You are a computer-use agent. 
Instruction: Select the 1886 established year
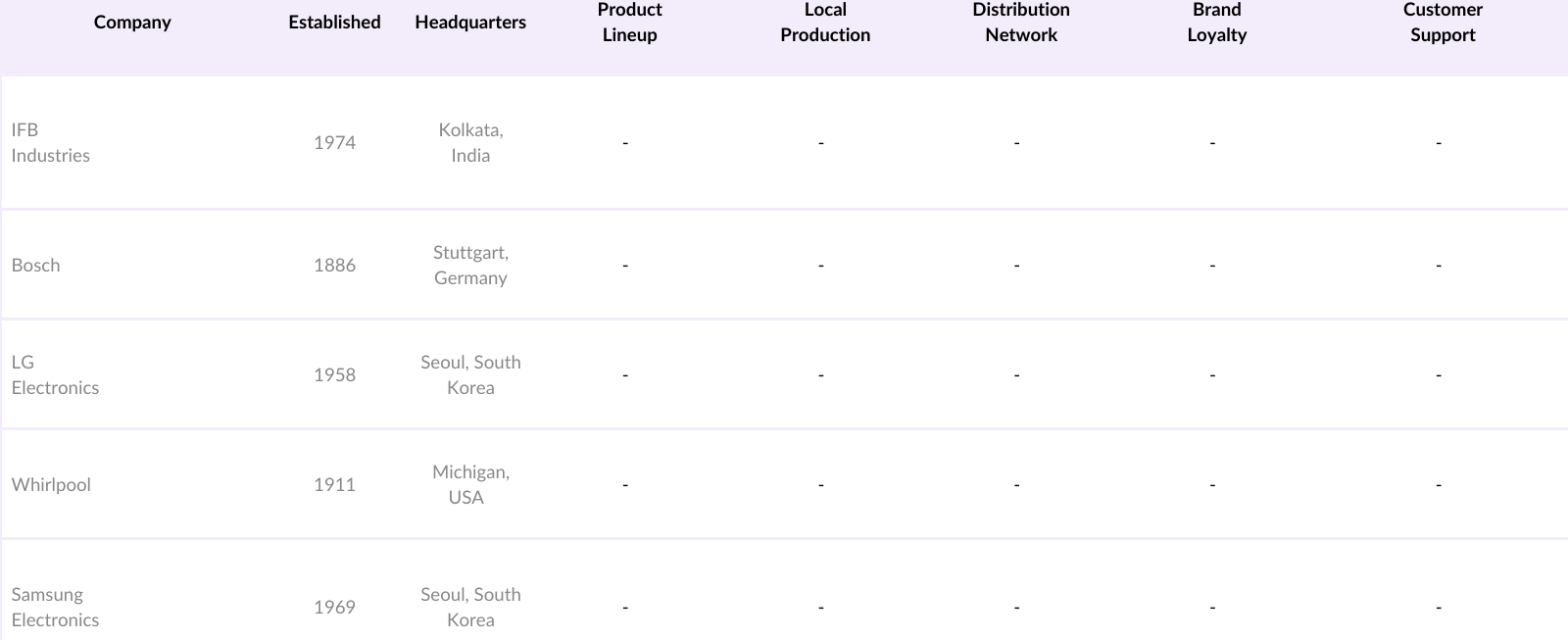coord(334,265)
